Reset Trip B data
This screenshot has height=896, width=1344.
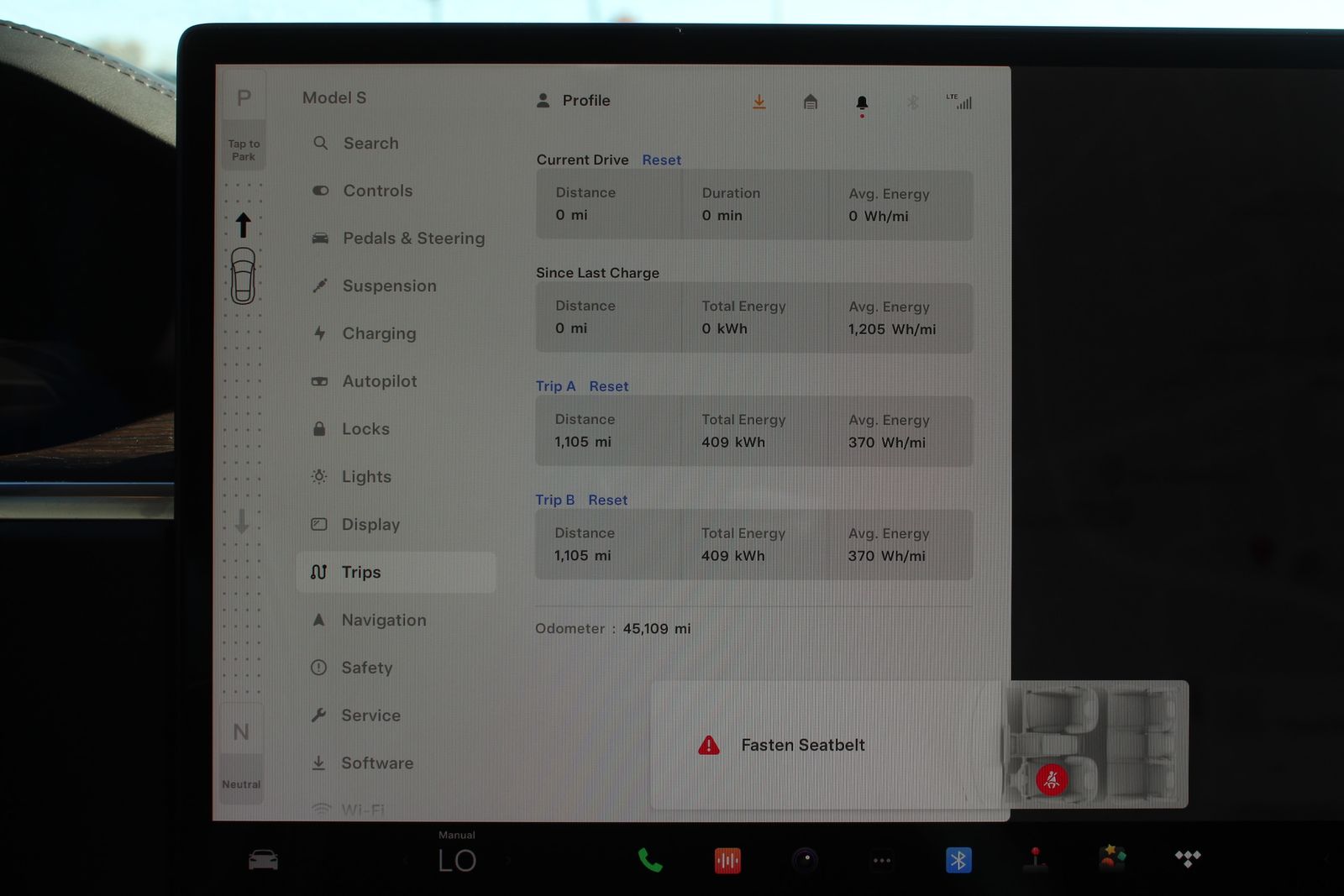point(607,500)
